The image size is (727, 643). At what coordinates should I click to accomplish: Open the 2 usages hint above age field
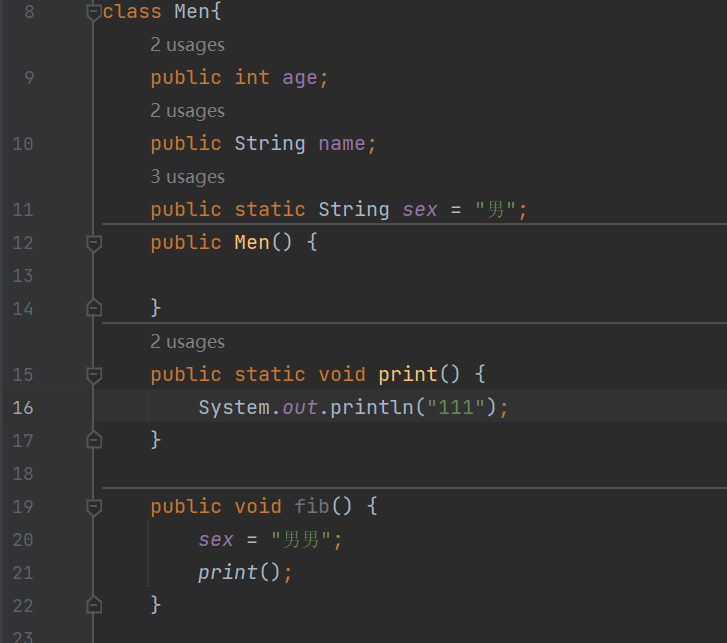click(187, 45)
